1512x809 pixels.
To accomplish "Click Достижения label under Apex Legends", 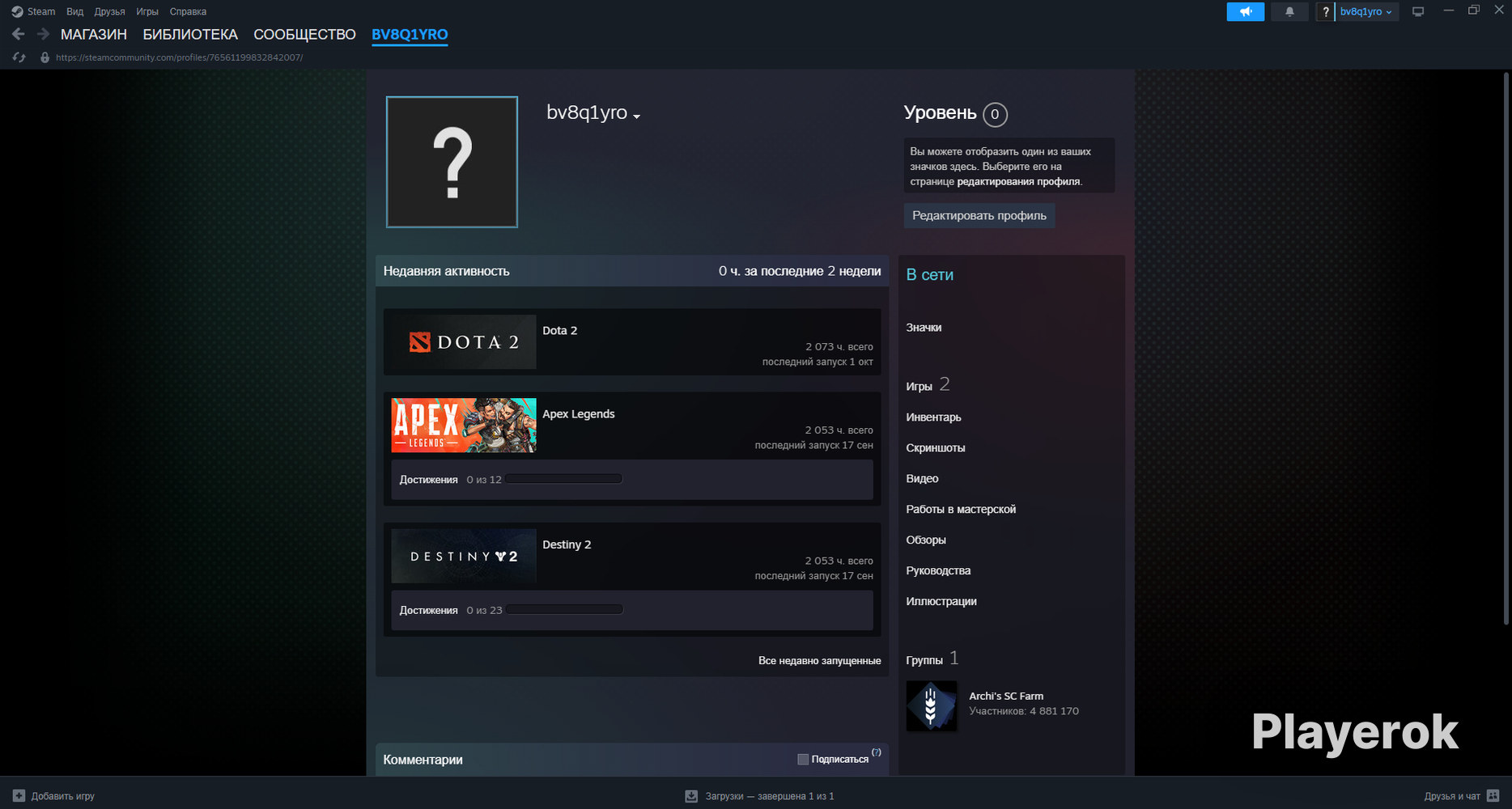I will (x=428, y=480).
